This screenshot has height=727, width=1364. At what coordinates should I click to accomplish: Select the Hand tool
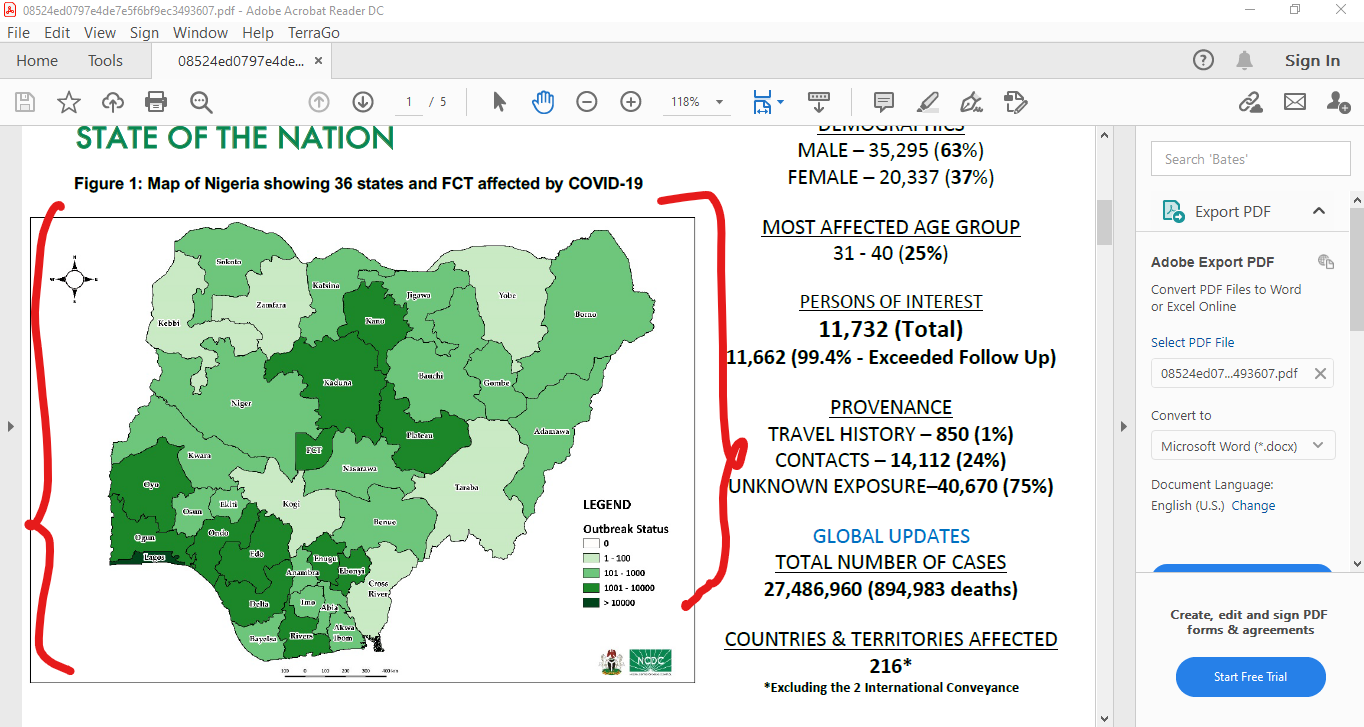543,102
